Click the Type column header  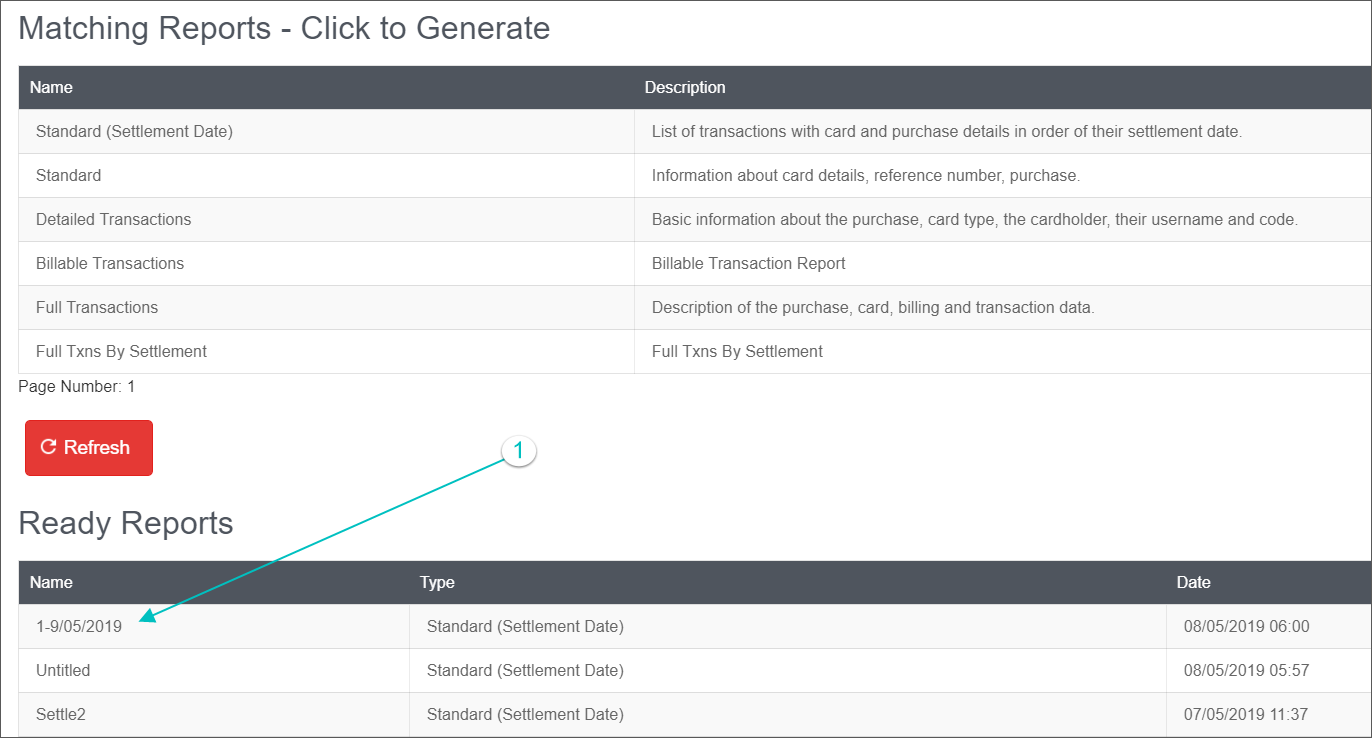[x=437, y=582]
